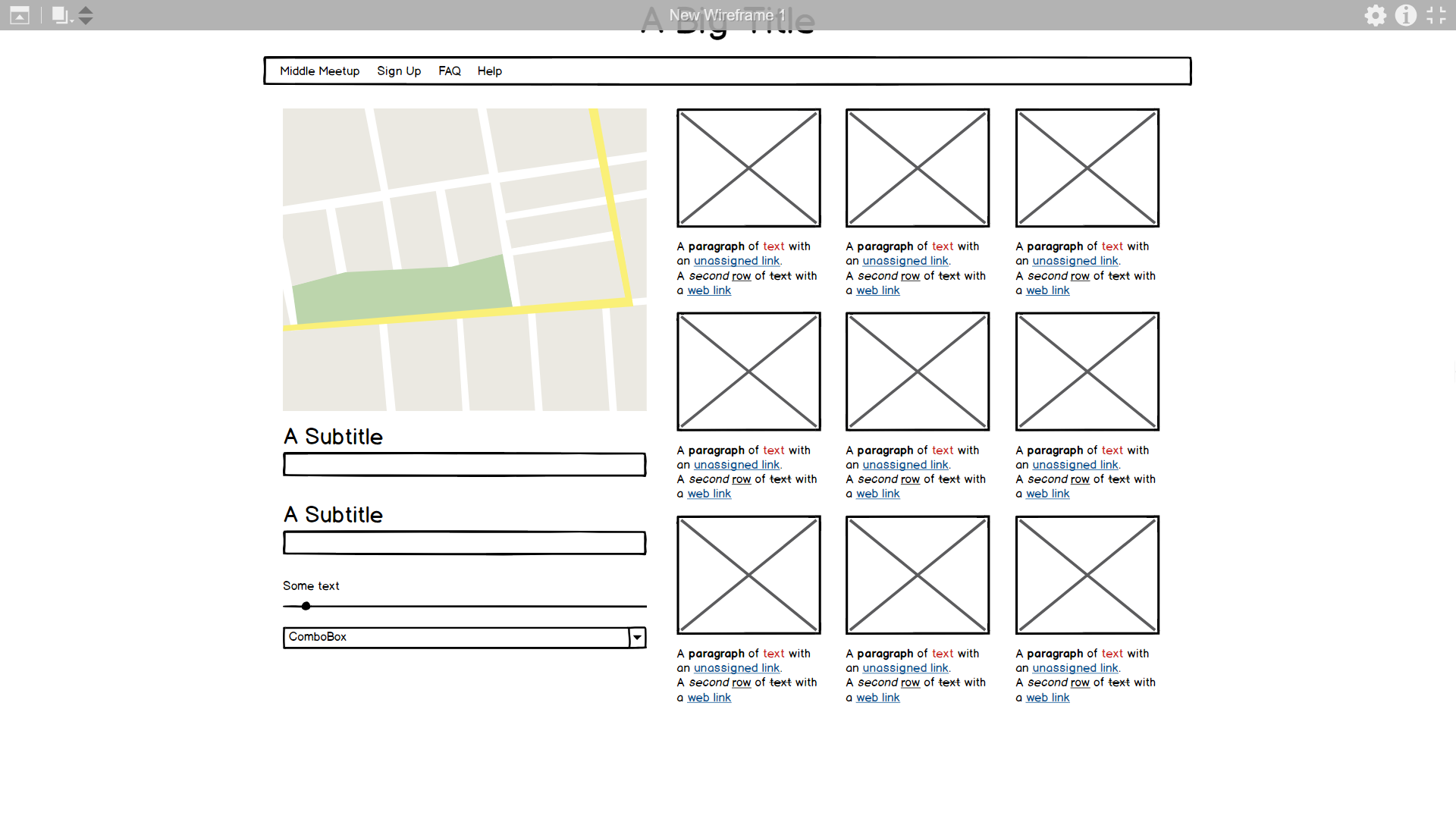
Task: Hide the top toolbar panel icon
Action: click(20, 15)
